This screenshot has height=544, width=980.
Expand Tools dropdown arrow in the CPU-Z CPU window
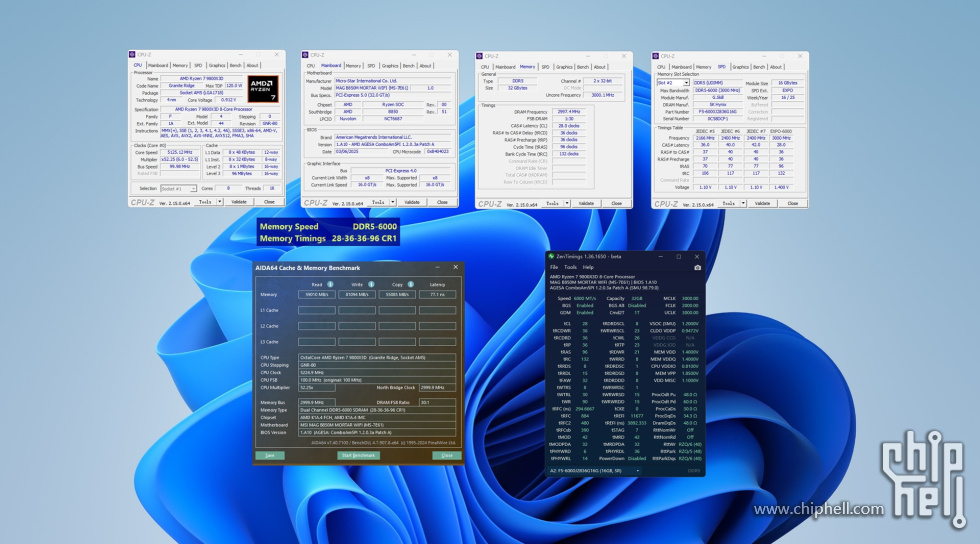click(219, 202)
